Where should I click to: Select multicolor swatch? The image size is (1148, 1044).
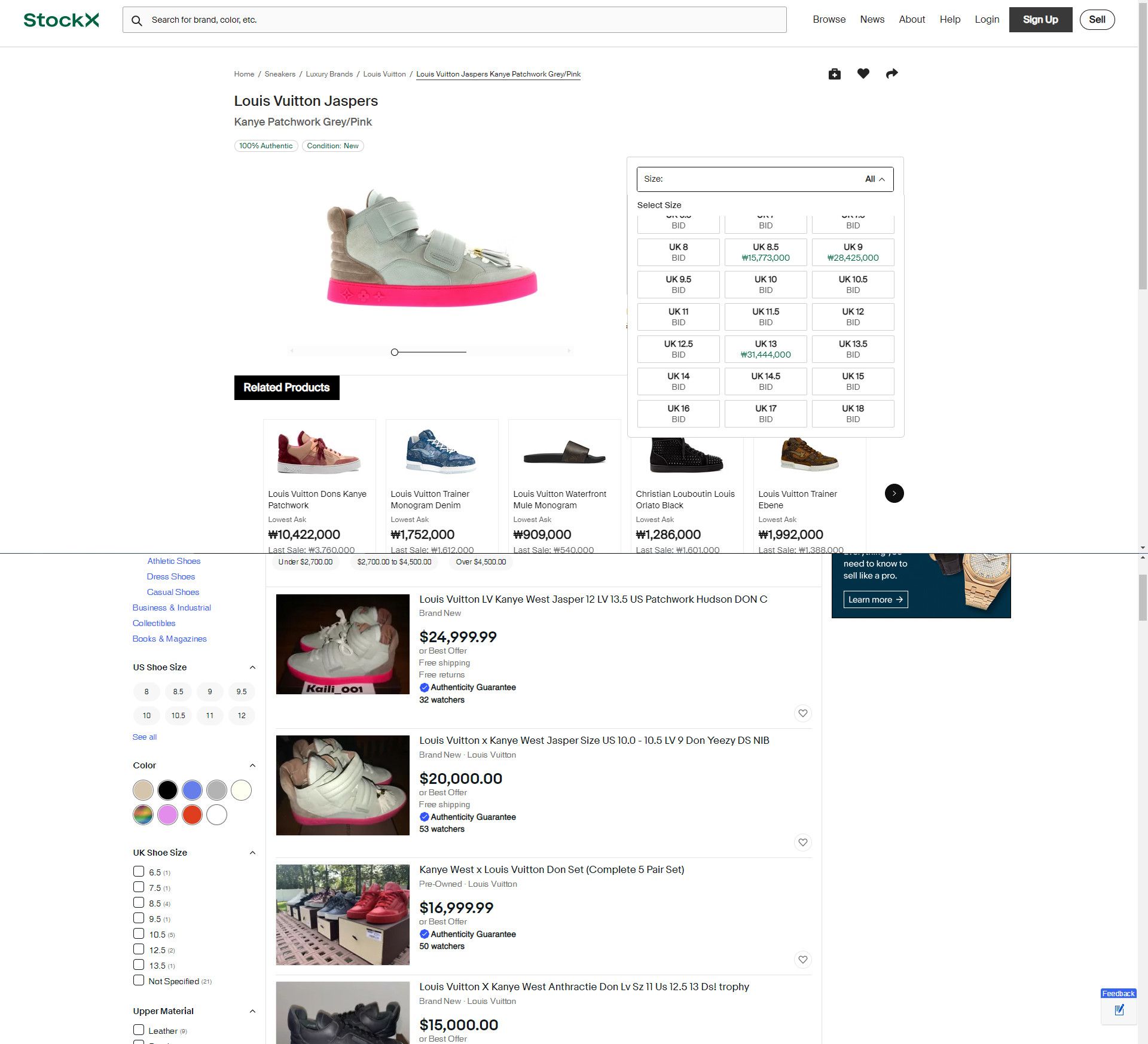pos(143,814)
